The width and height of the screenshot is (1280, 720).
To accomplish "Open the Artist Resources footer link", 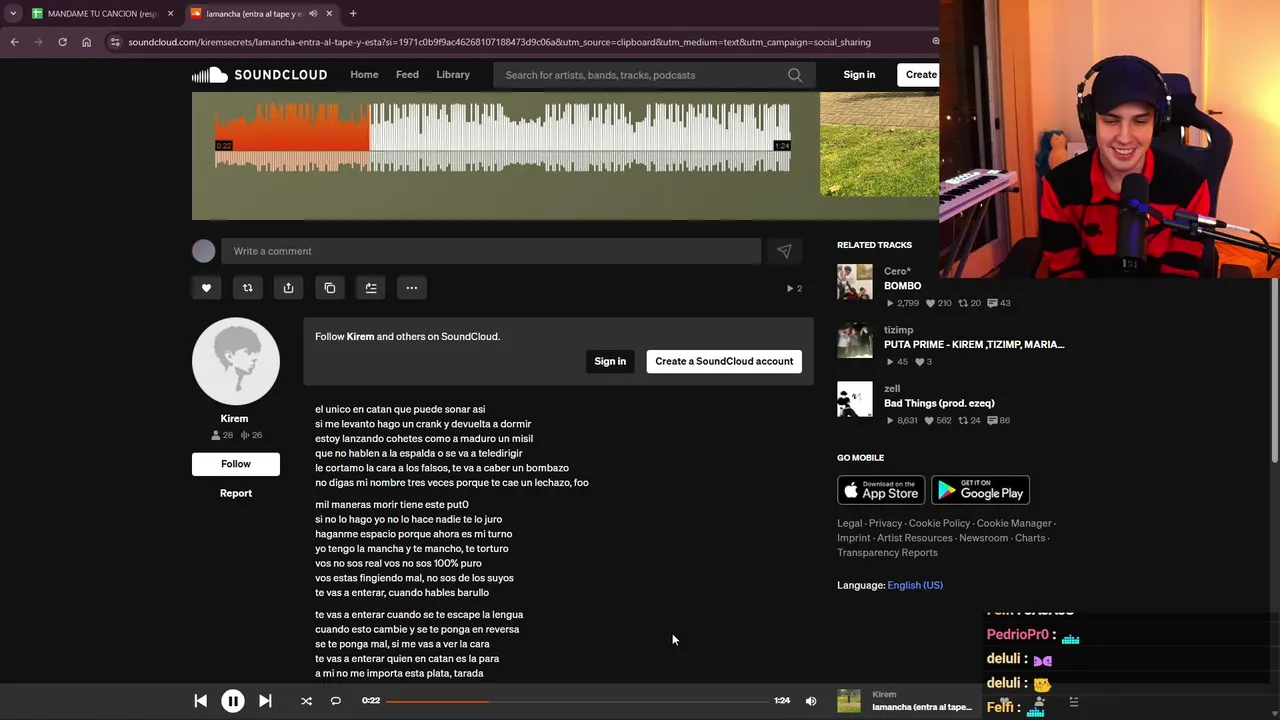I will point(914,538).
